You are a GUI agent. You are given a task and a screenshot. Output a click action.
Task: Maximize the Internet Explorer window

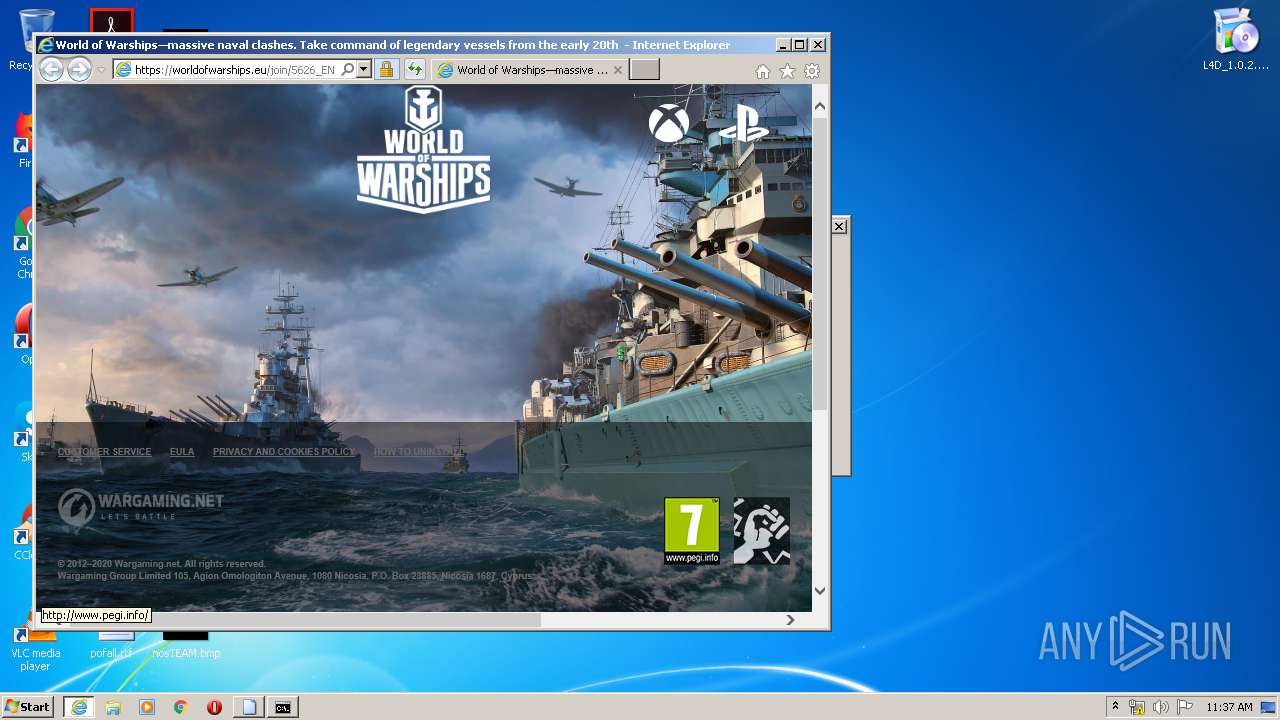(x=799, y=45)
